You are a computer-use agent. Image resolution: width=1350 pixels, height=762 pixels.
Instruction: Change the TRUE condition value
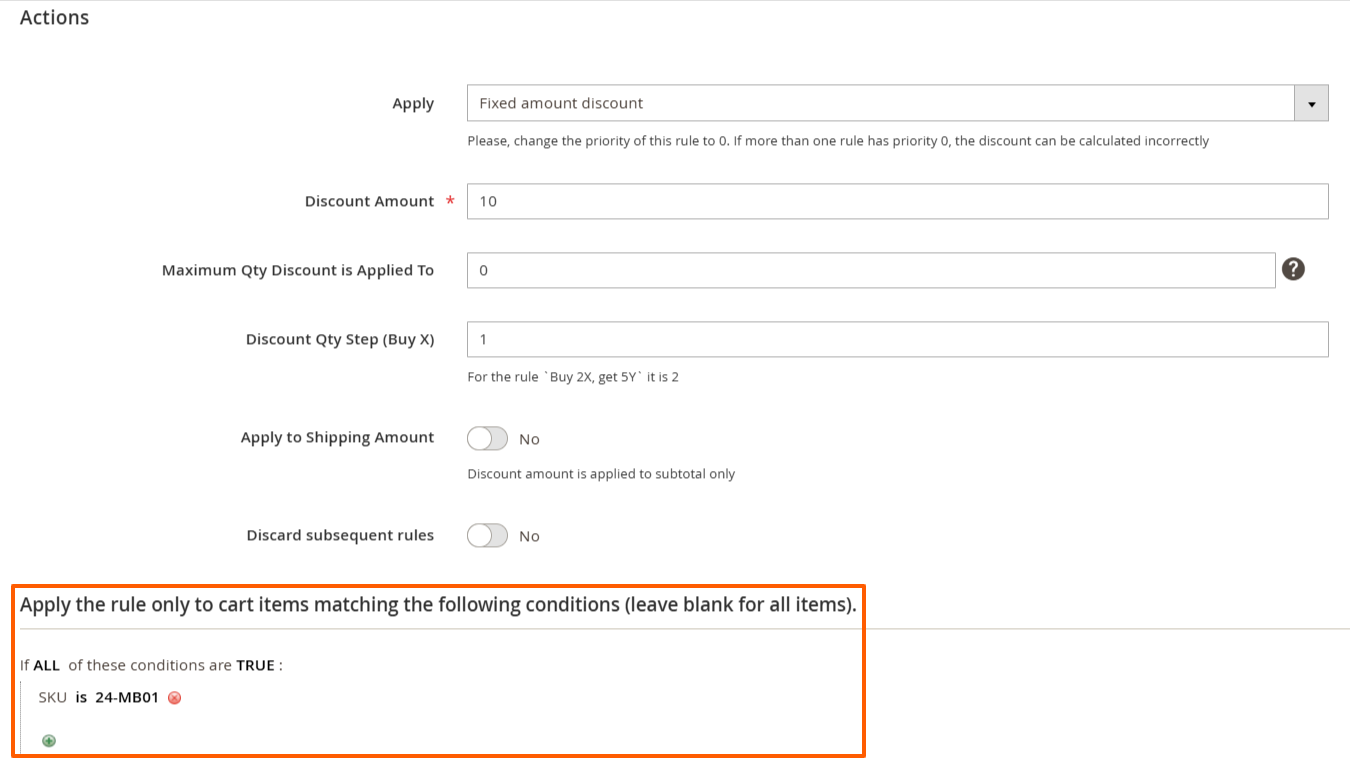tap(255, 665)
